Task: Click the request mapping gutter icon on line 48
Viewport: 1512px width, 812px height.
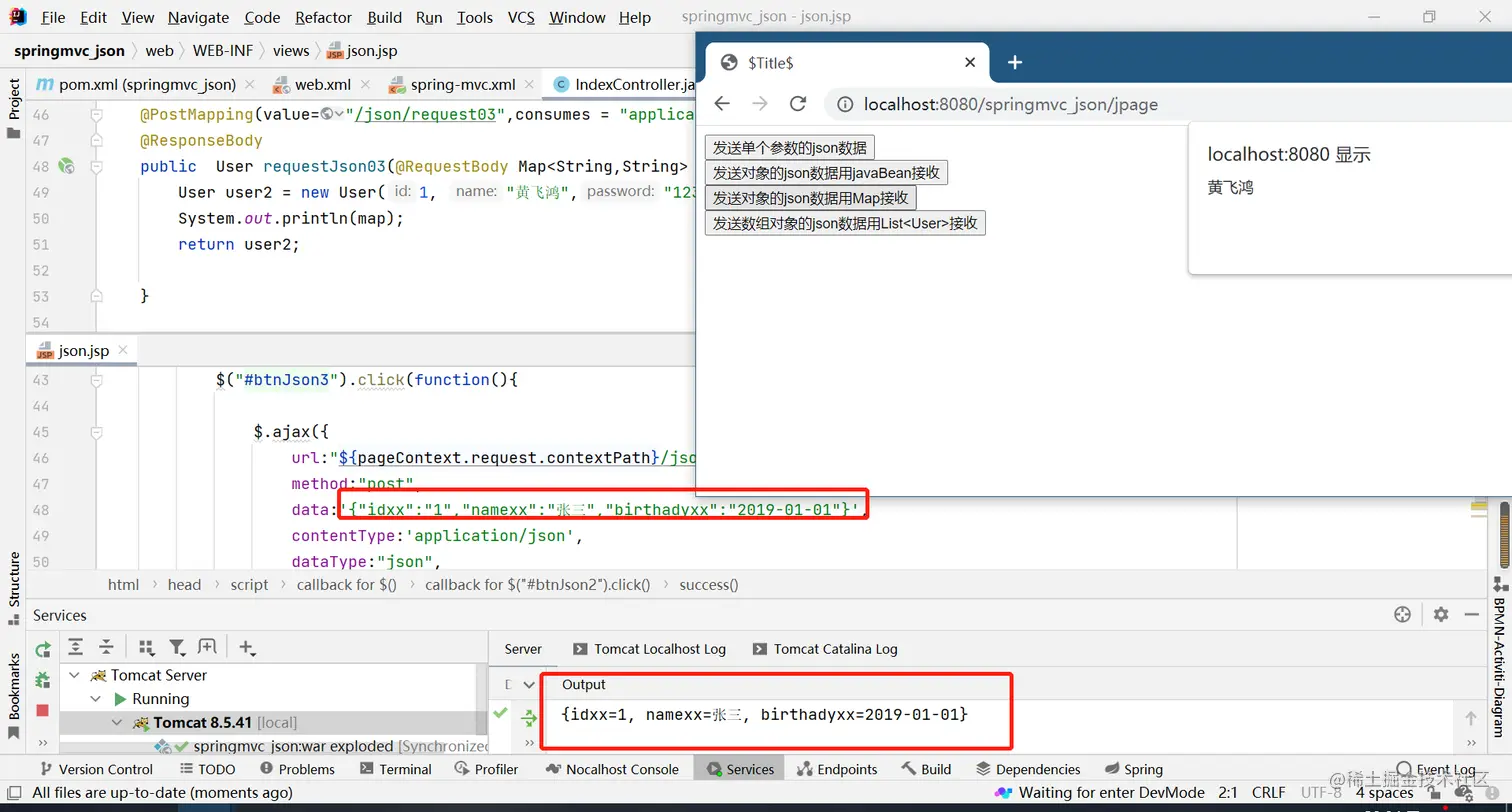Action: [67, 166]
